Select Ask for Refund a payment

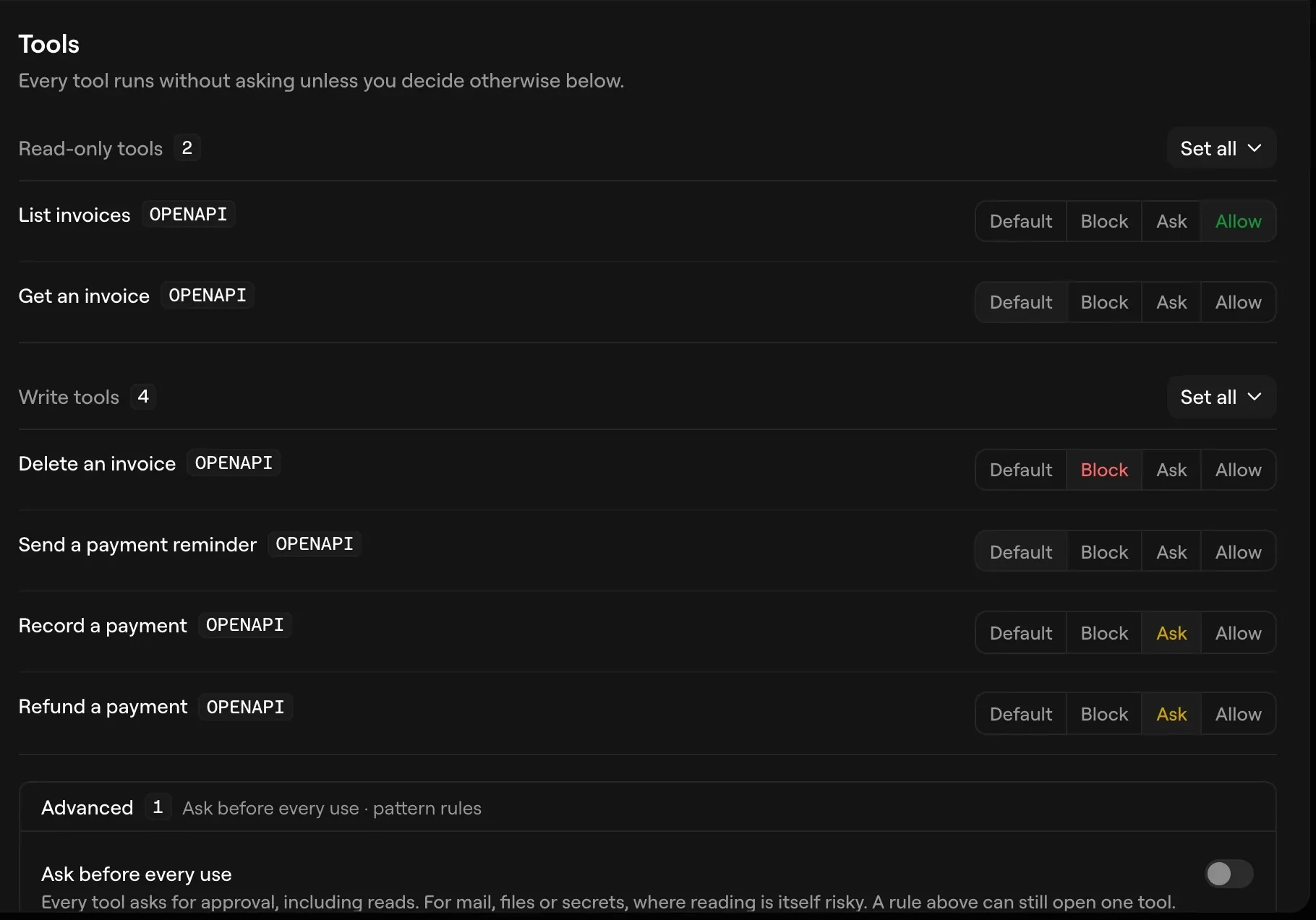[x=1171, y=714]
